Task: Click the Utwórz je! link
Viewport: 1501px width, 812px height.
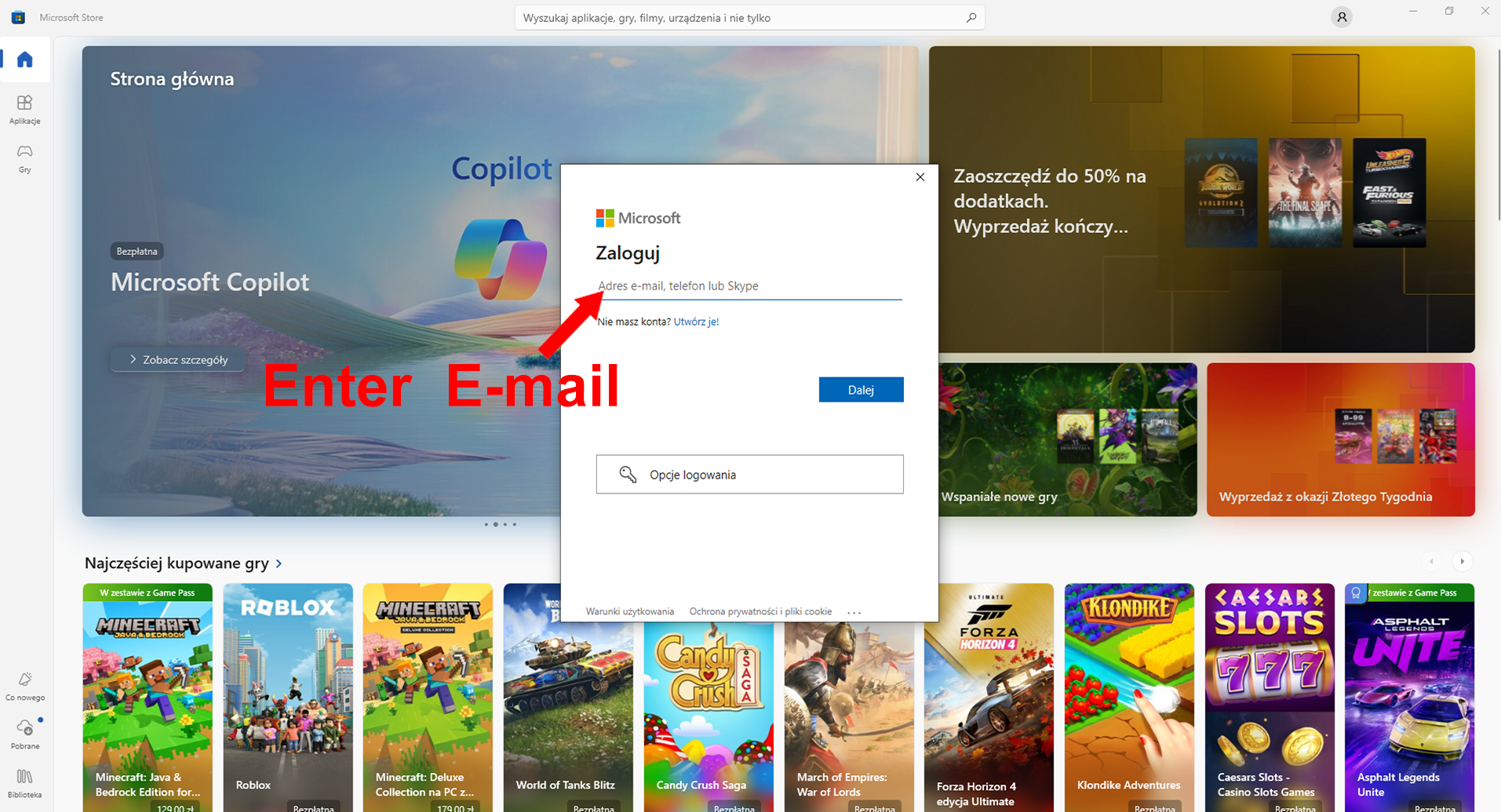Action: click(x=696, y=322)
